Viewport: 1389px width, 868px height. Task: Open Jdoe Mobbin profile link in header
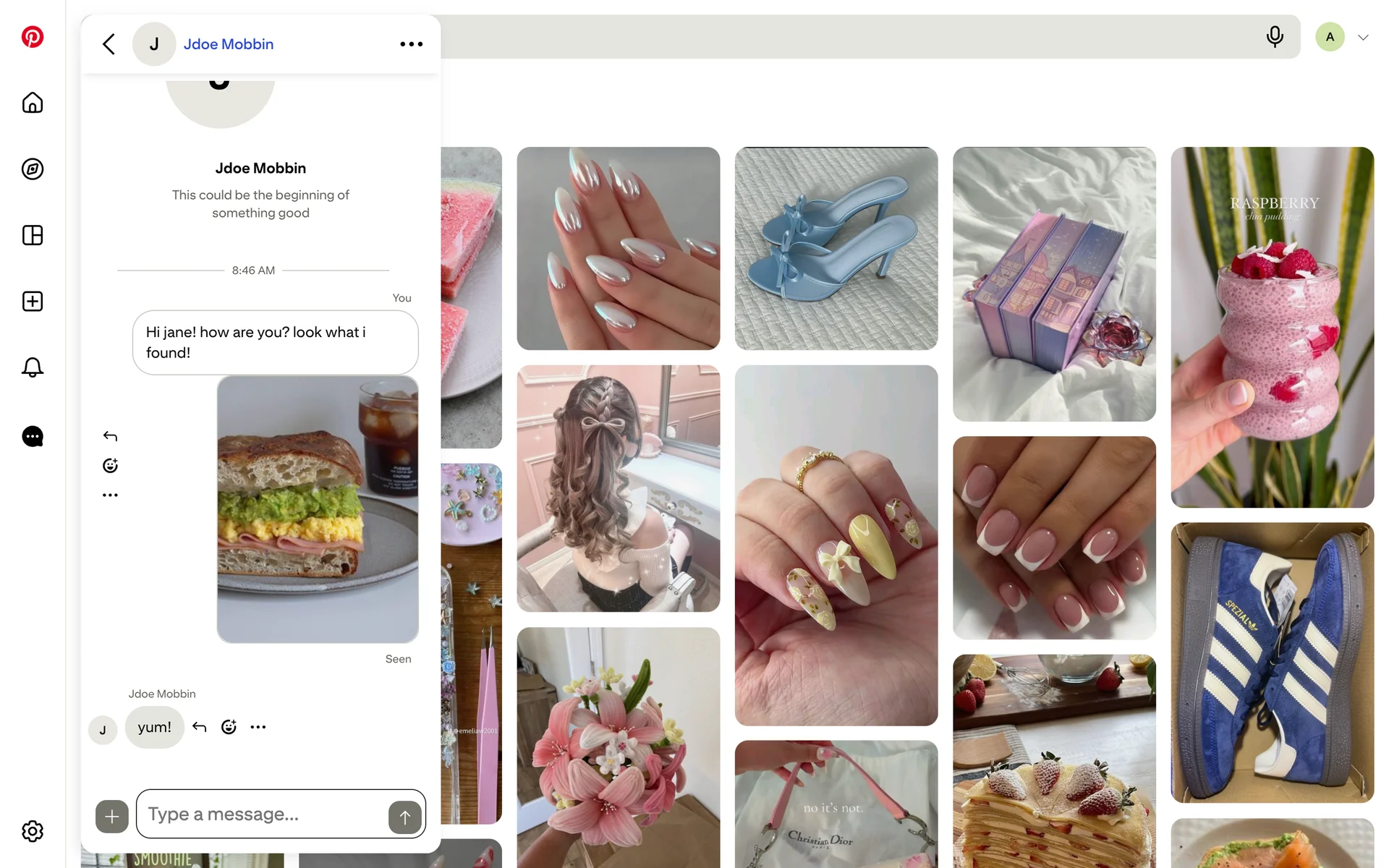tap(229, 44)
